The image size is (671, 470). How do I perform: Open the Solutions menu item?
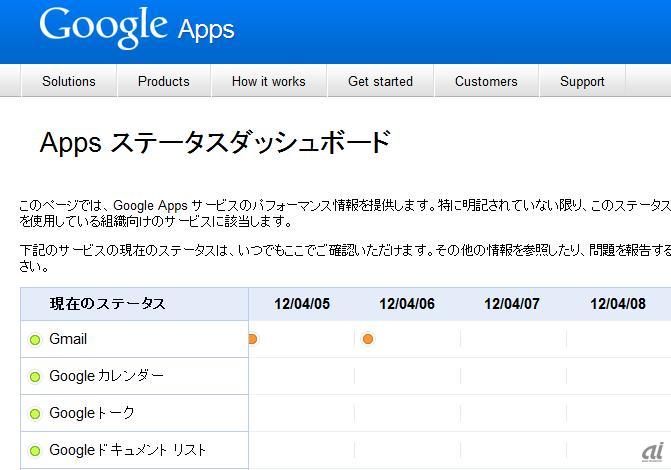point(69,81)
